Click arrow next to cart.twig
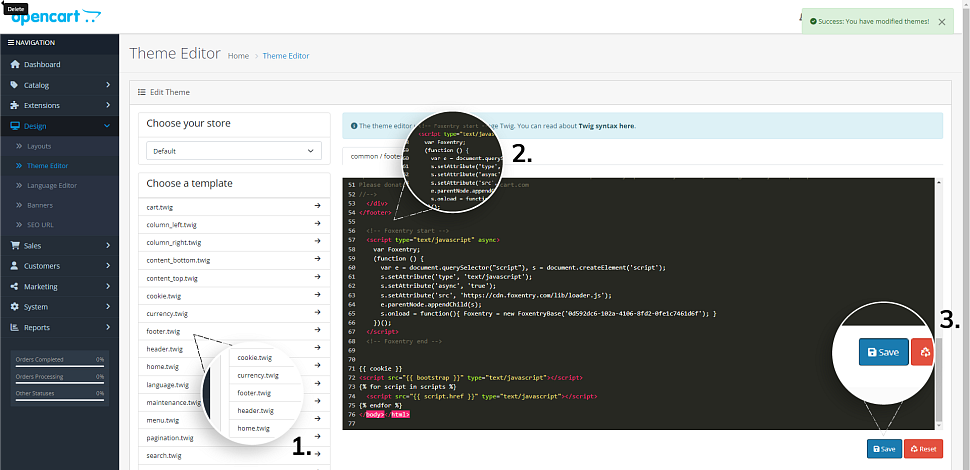Image resolution: width=970 pixels, height=470 pixels. click(x=317, y=207)
